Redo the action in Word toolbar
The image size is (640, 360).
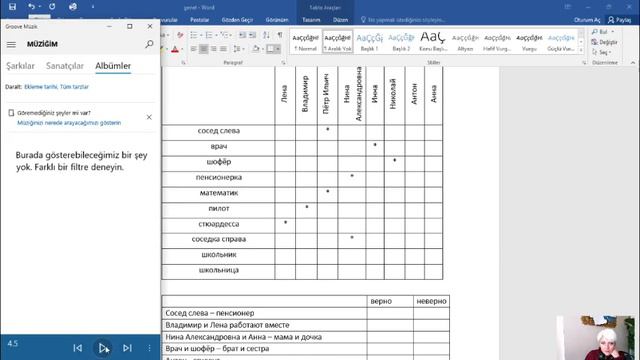[52, 7]
